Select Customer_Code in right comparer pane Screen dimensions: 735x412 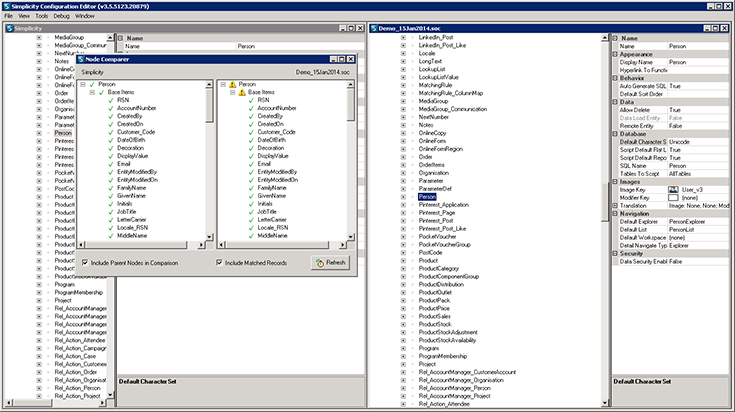(277, 132)
